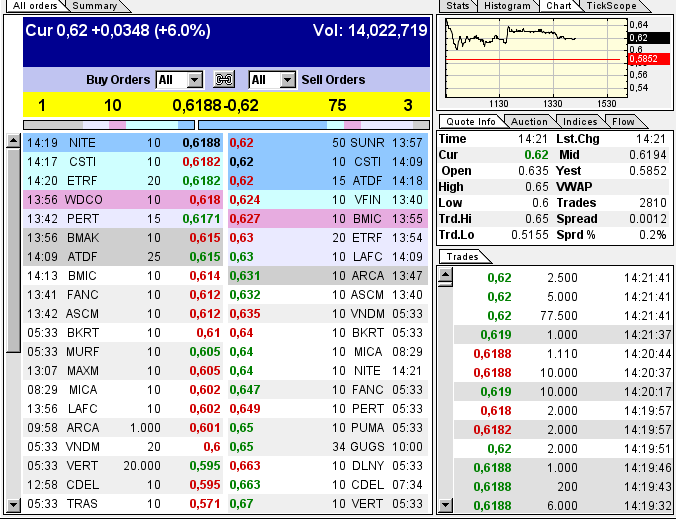This screenshot has height=519, width=696.
Task: Select the Quote Info tab
Action: point(471,122)
